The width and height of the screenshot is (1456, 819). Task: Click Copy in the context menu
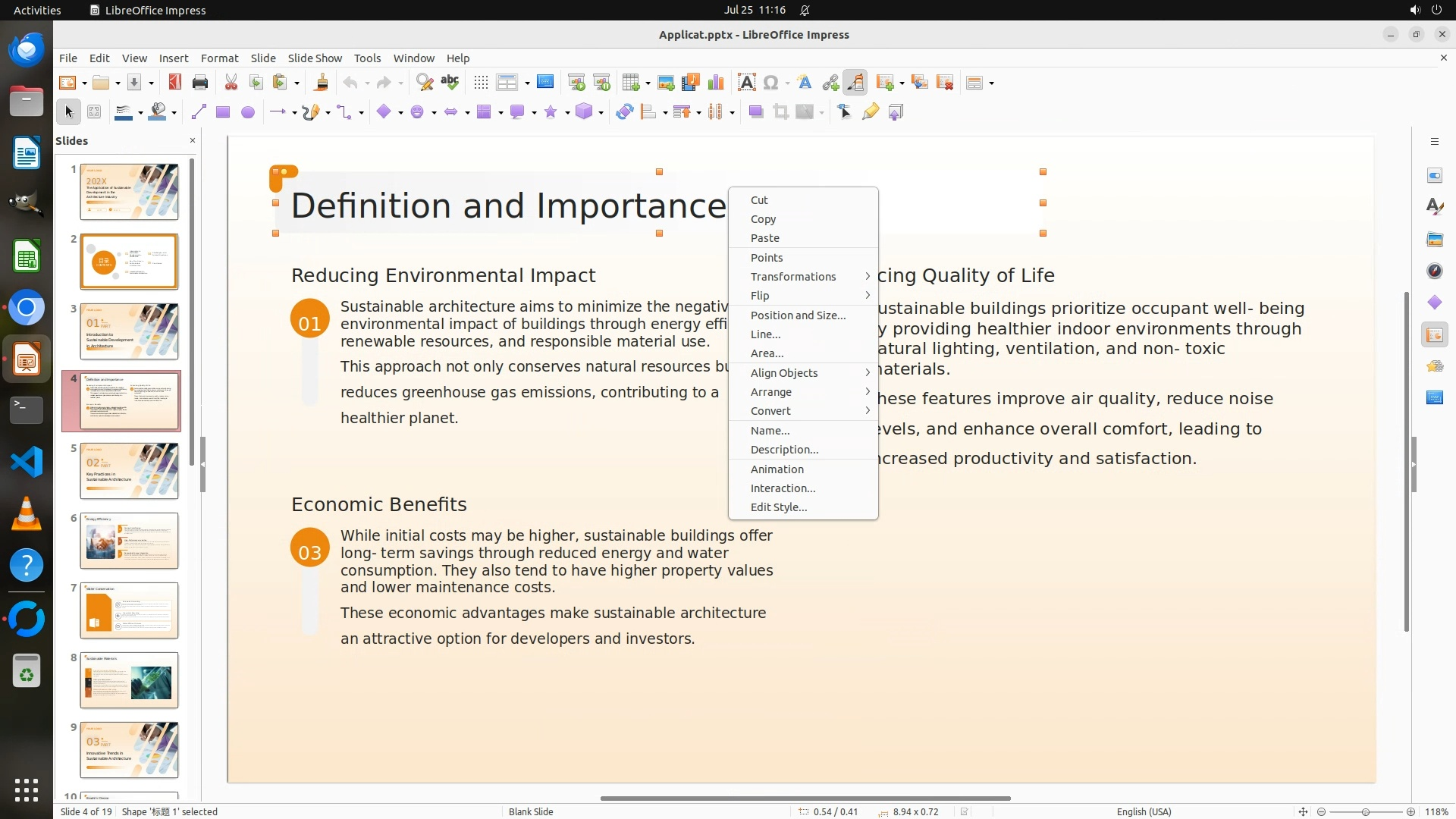tap(763, 219)
